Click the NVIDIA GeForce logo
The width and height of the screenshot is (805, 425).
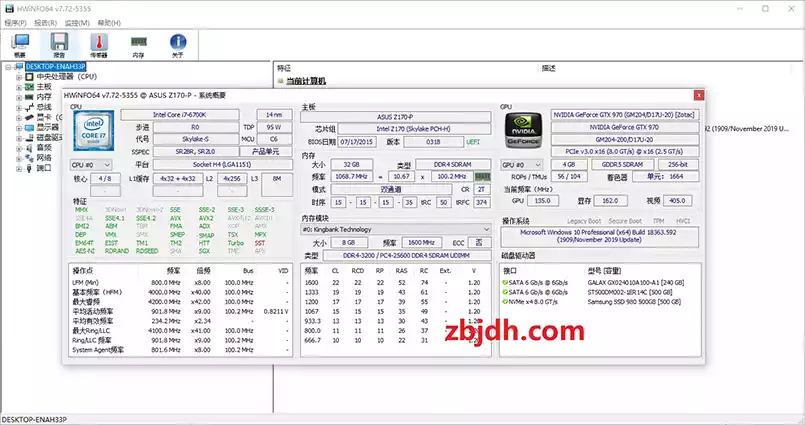pyautogui.click(x=523, y=130)
